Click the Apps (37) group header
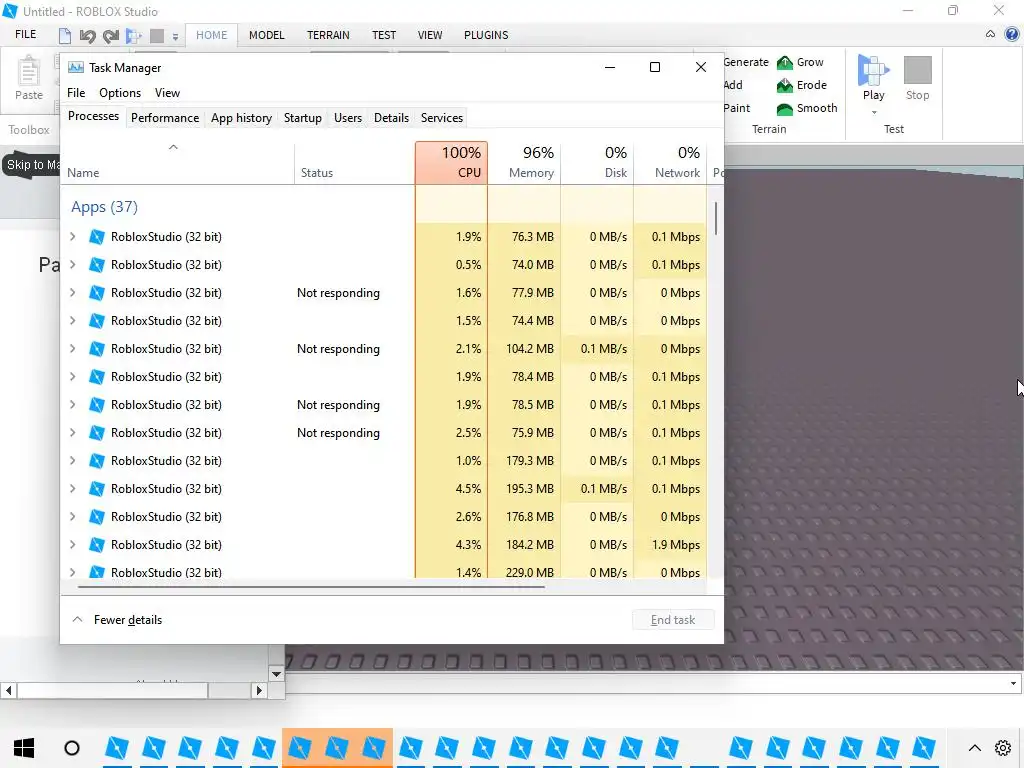This screenshot has height=768, width=1024. pyautogui.click(x=104, y=207)
